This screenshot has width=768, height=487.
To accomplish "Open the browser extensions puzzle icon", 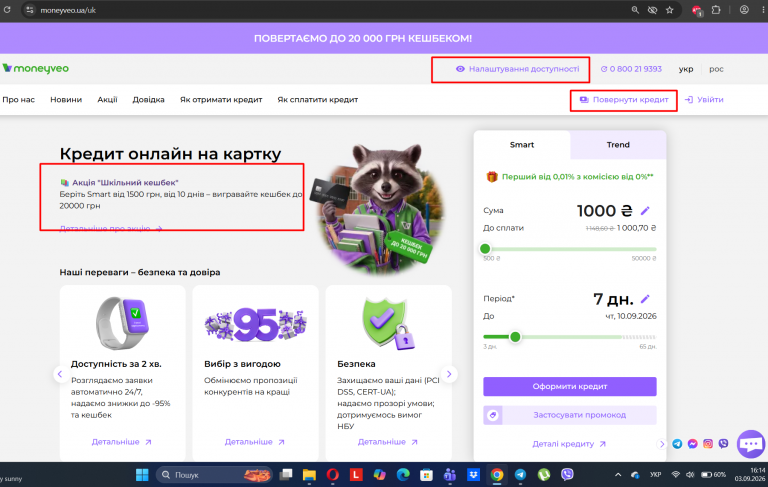I will click(x=716, y=10).
